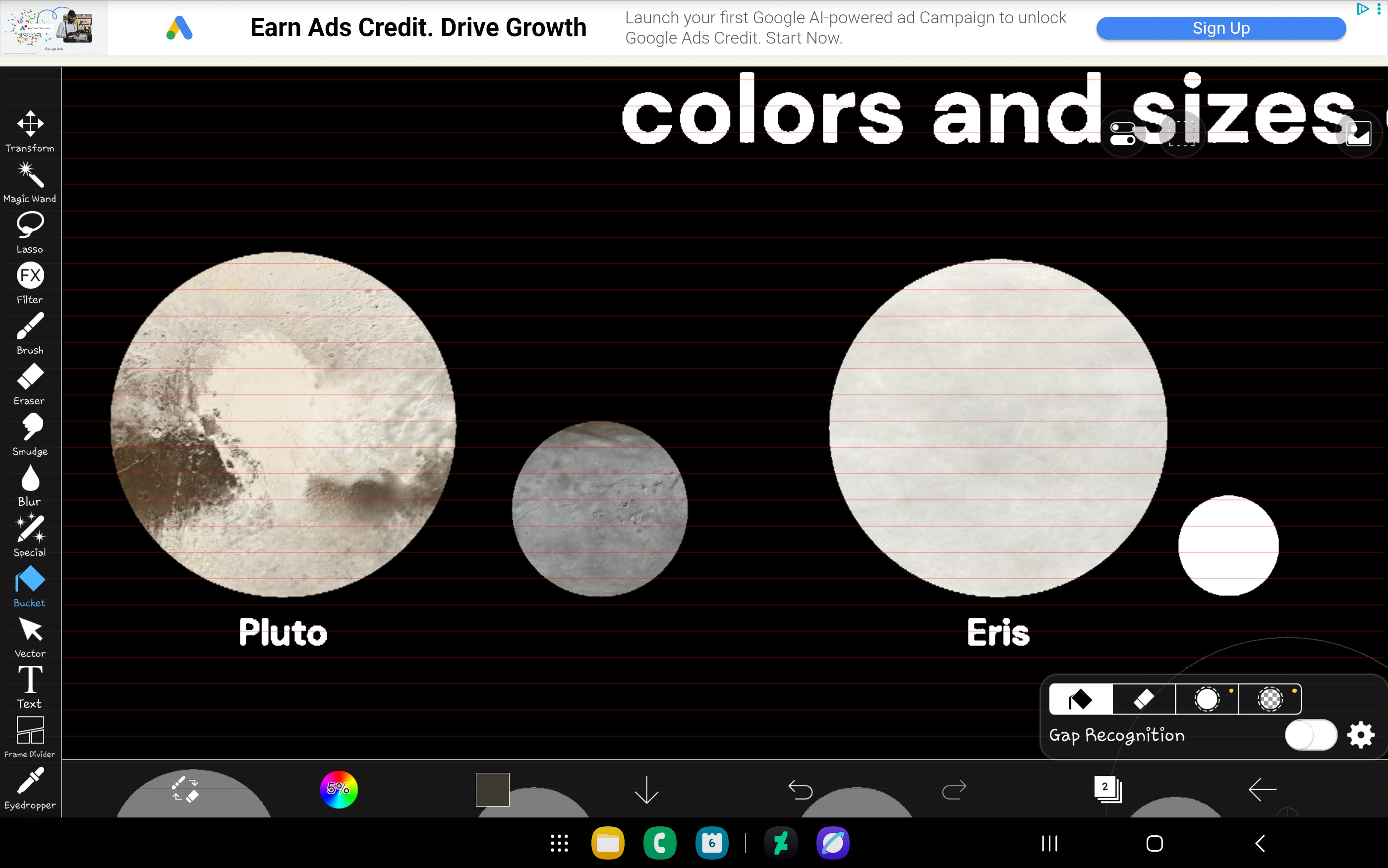This screenshot has width=1388, height=868.
Task: Choose the dashed circle selection mode option
Action: coord(1207,699)
